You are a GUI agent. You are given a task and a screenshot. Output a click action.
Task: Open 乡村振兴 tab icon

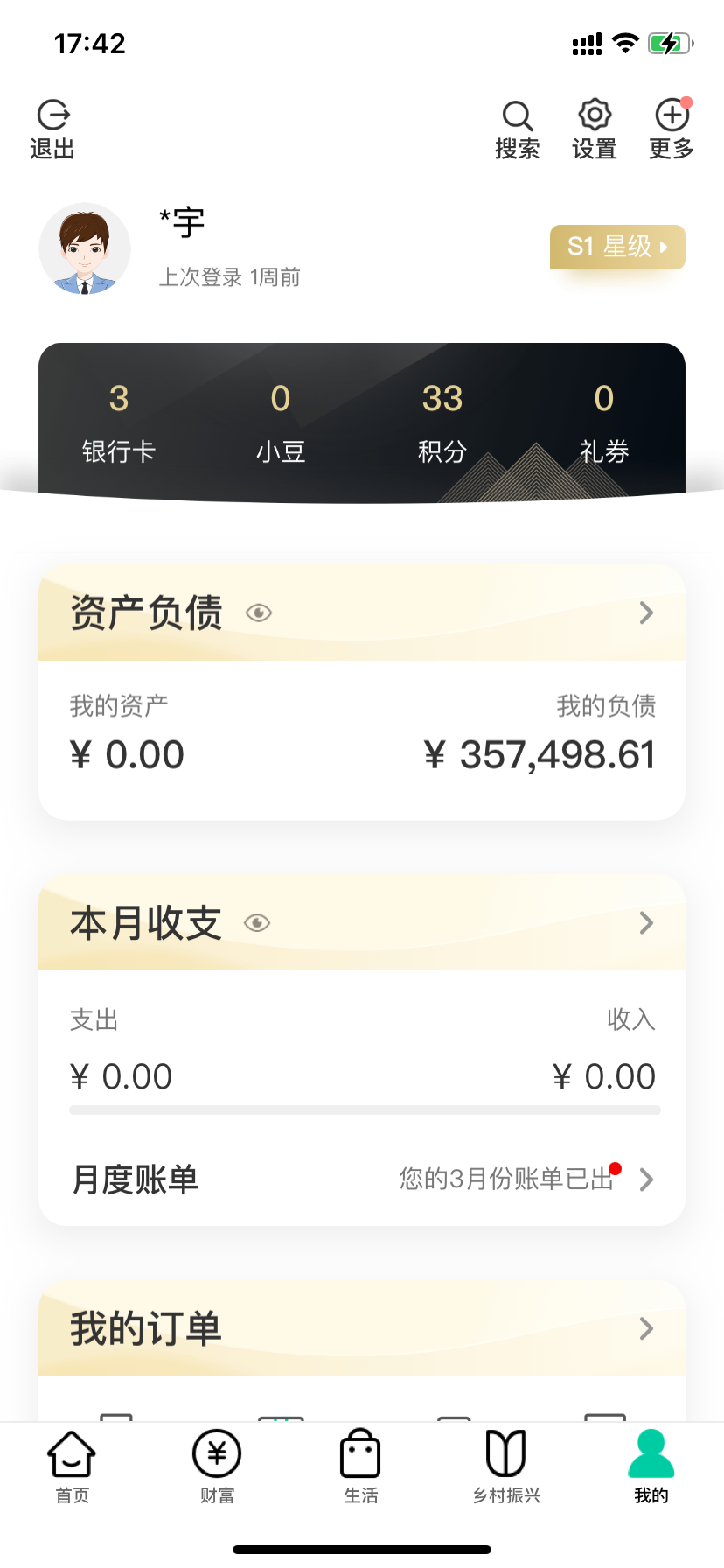506,1454
